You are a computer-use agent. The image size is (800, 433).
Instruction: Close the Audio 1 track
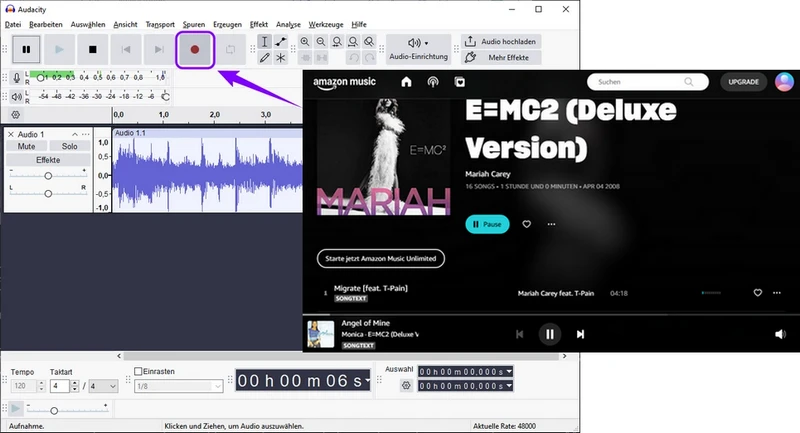tap(11, 134)
